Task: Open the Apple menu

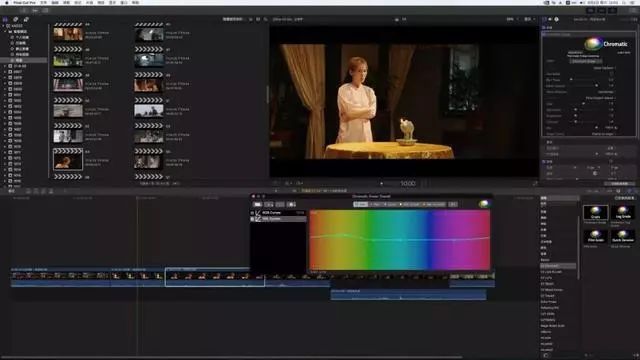Action: [x=7, y=2]
